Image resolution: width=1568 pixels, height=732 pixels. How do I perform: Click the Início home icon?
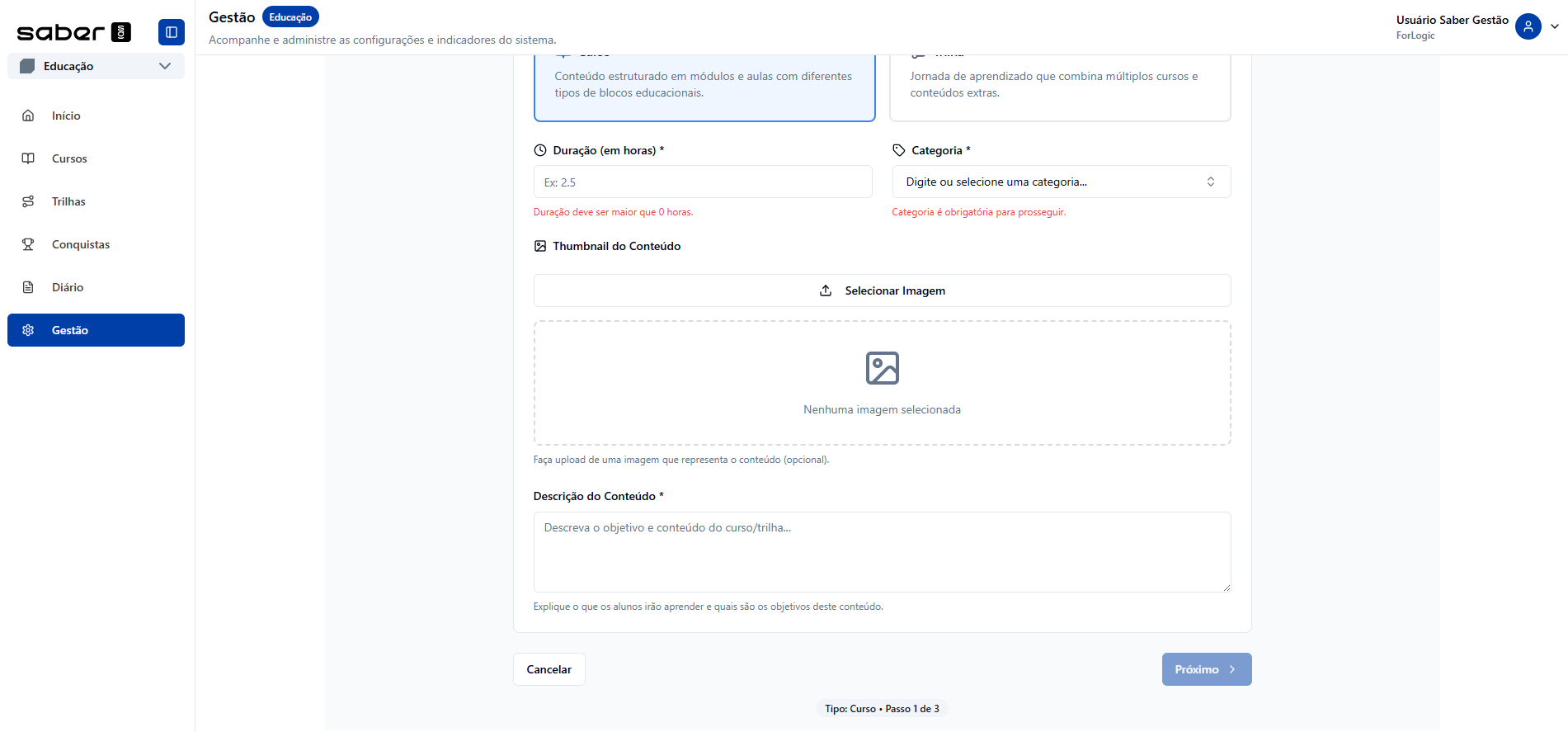coord(28,116)
